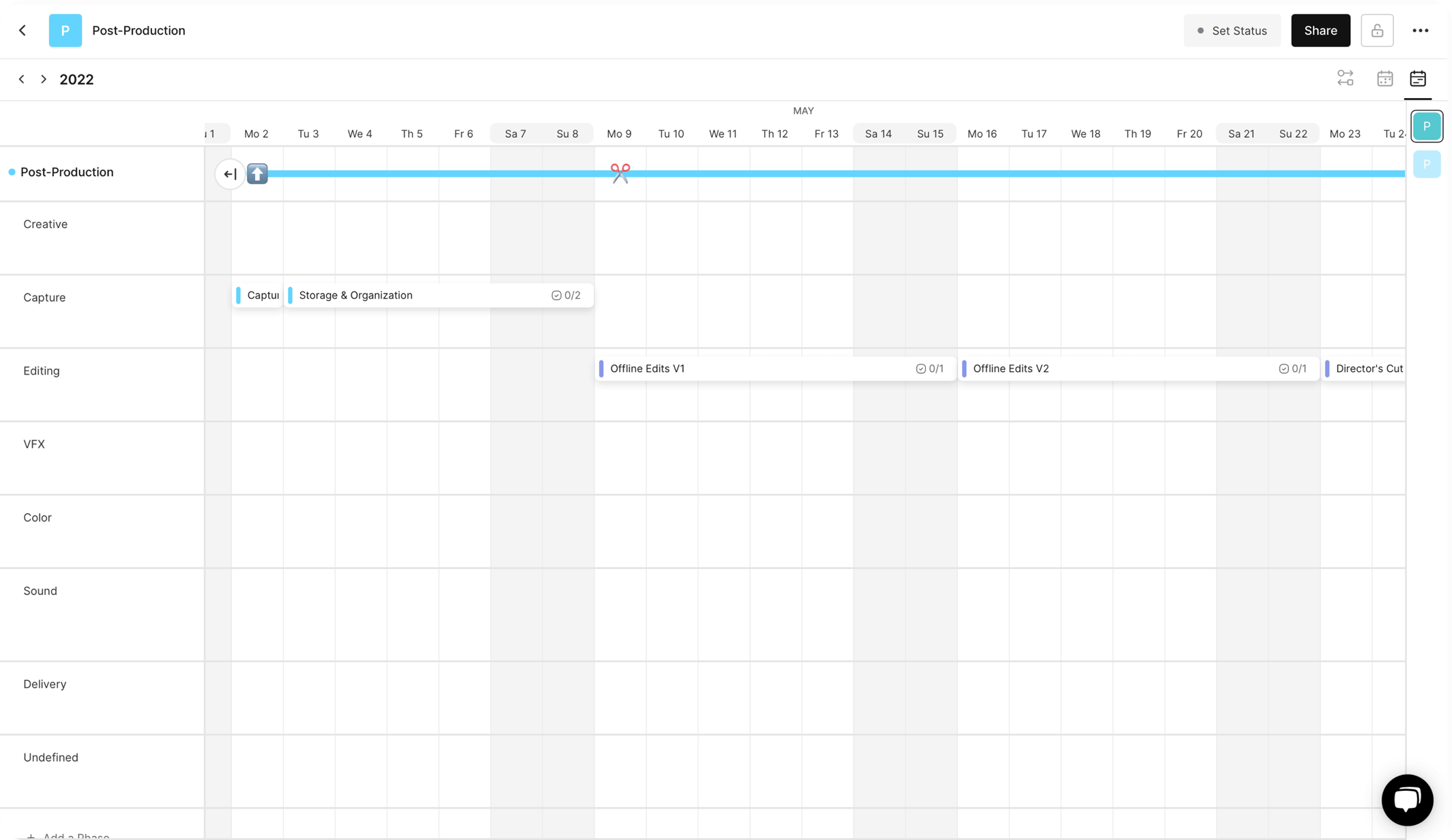The image size is (1452, 840).
Task: Select the teal P avatar in sidebar
Action: pos(1427,126)
